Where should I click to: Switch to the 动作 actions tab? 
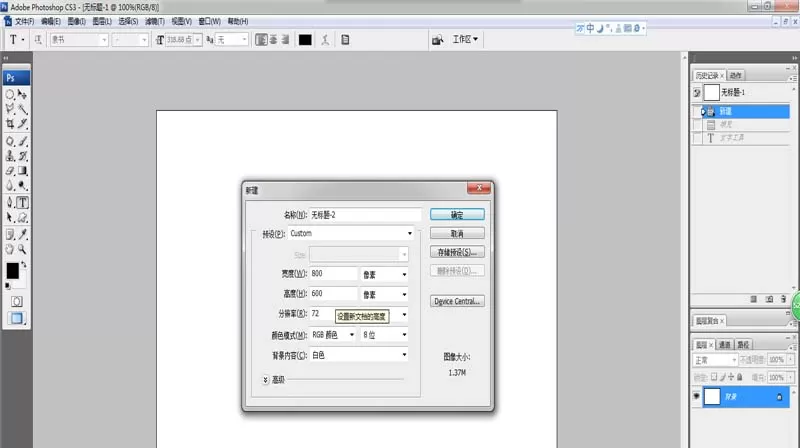[x=735, y=76]
